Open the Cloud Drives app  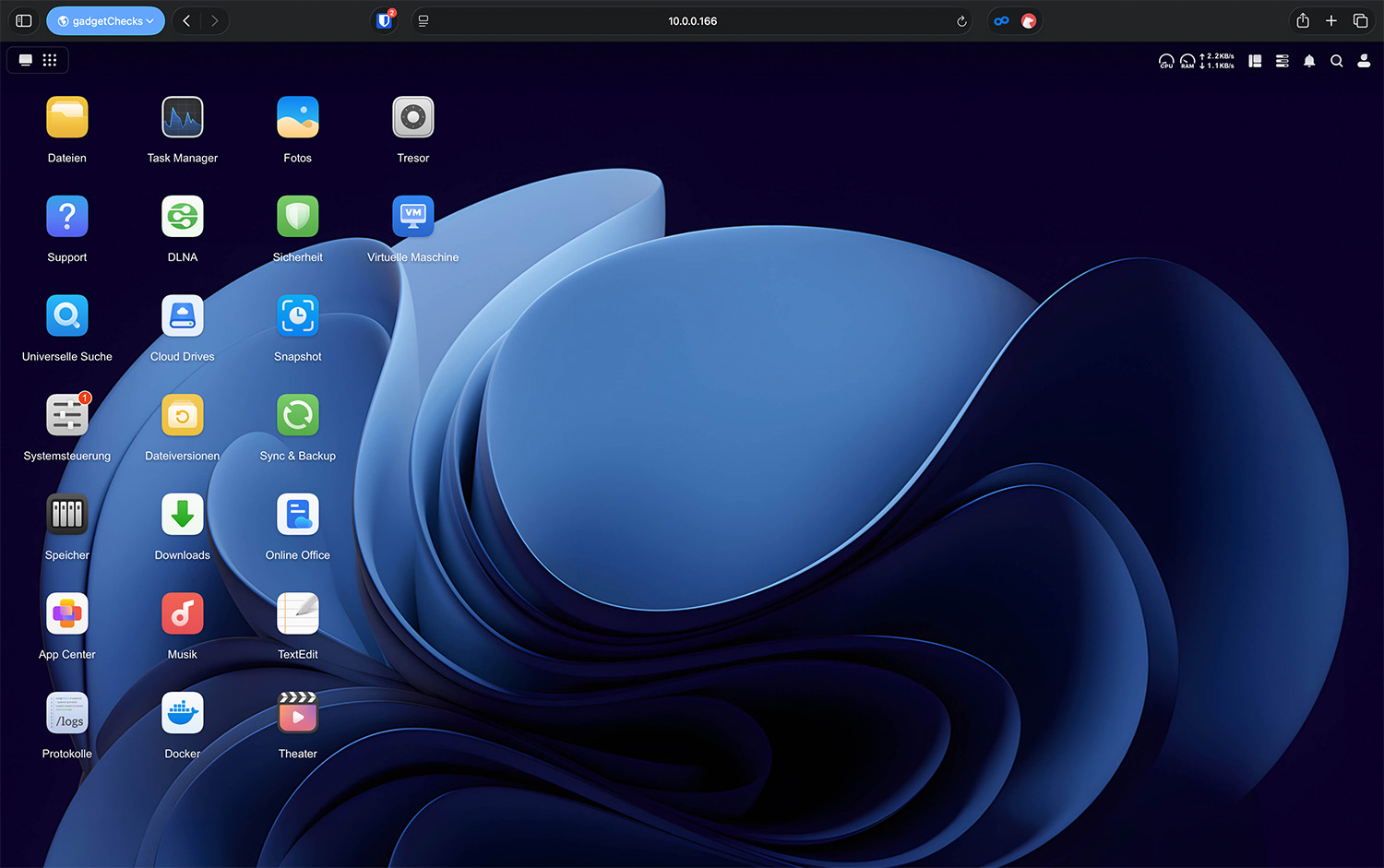click(183, 316)
